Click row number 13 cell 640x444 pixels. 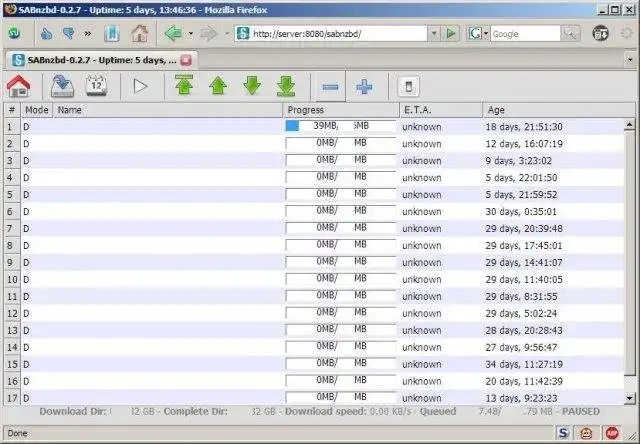(12, 330)
